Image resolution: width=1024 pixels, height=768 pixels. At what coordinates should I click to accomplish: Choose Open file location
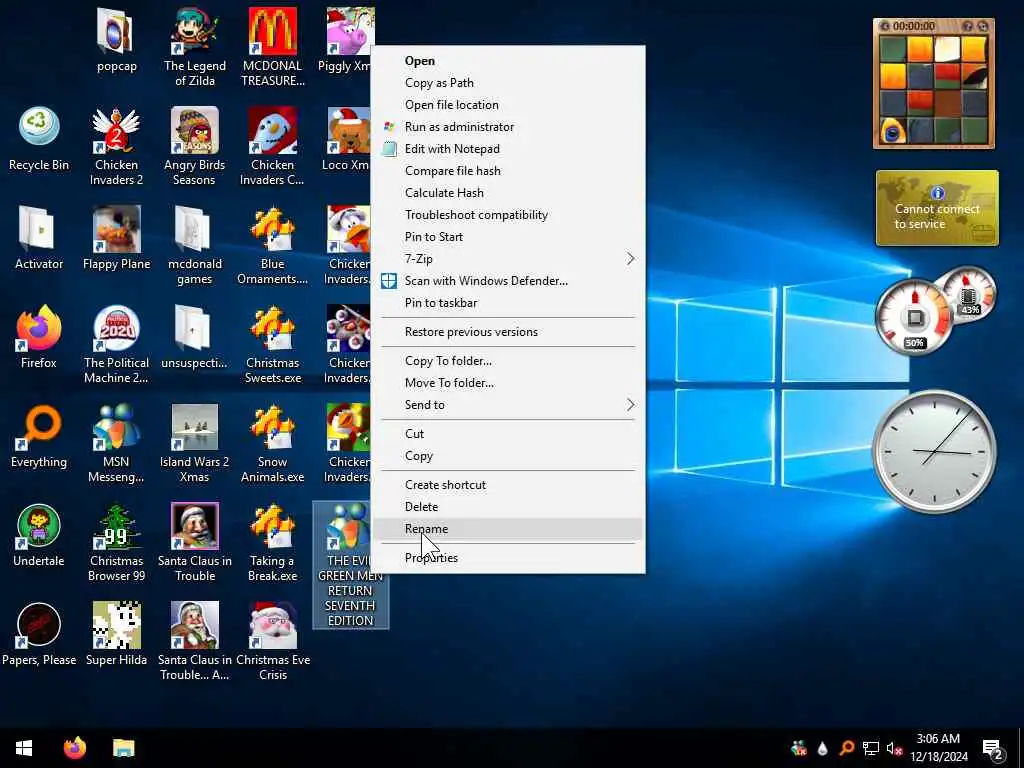click(508, 105)
